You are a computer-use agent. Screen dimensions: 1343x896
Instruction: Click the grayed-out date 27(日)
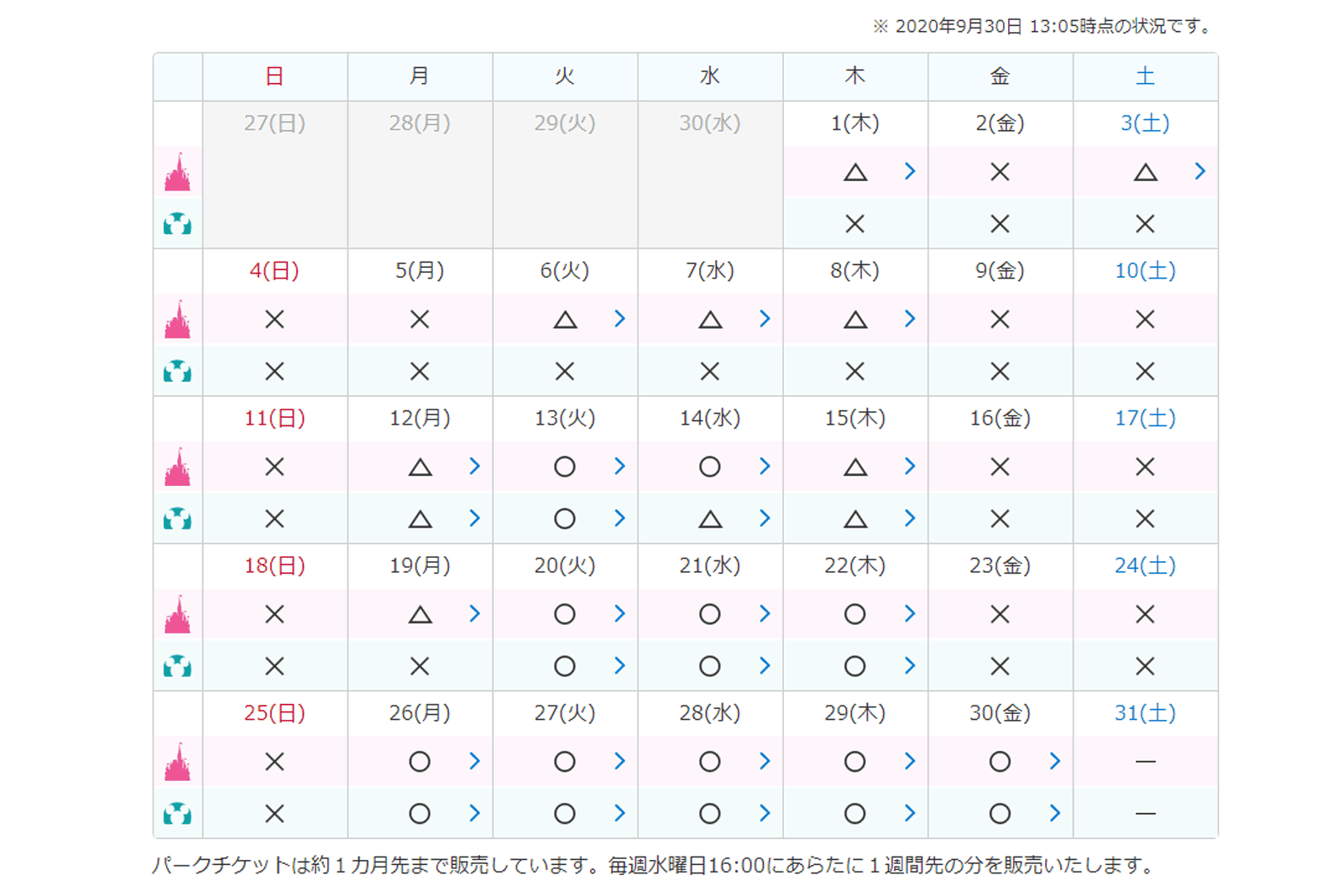point(274,123)
